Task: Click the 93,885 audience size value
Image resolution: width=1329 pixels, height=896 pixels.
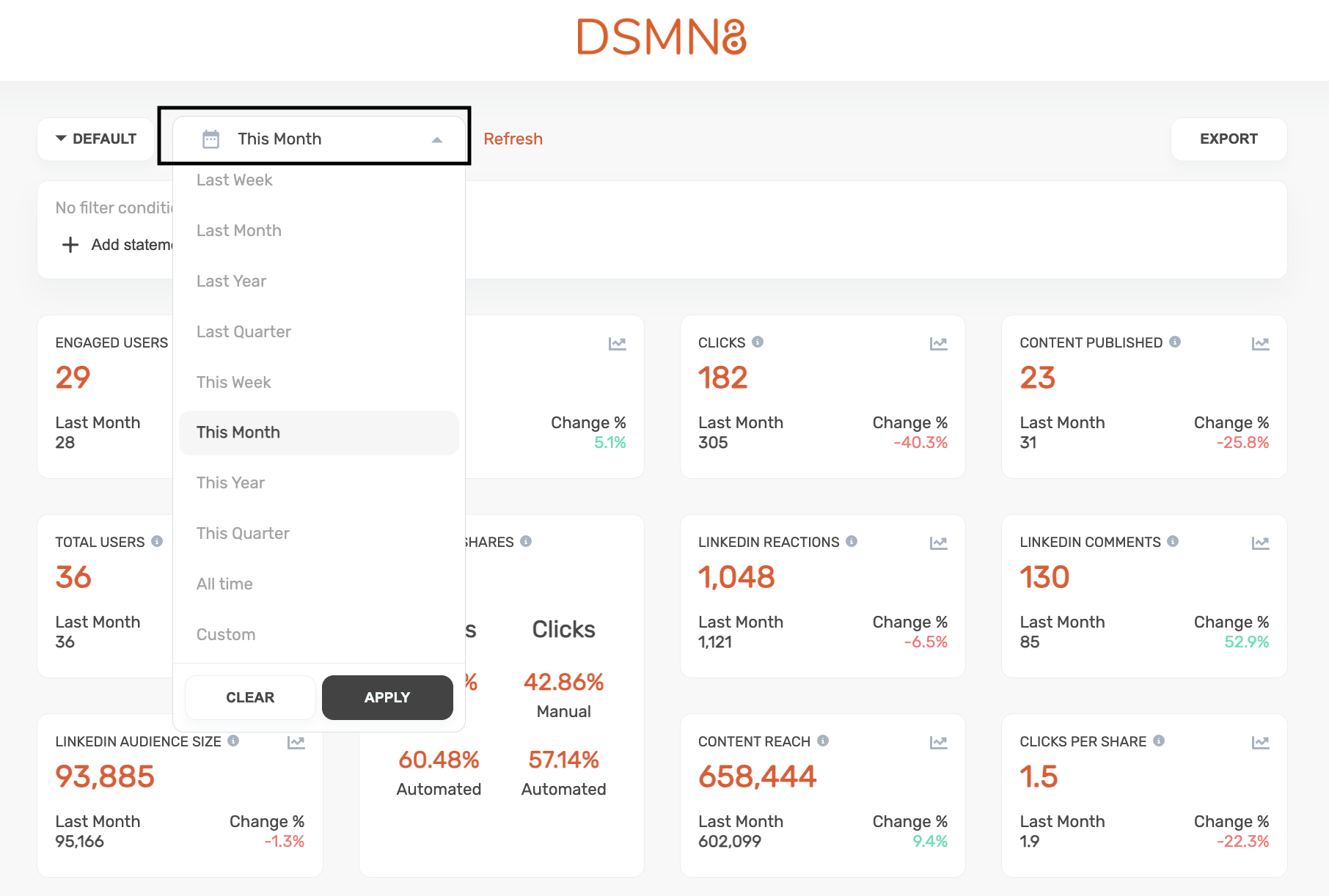Action: tap(105, 776)
